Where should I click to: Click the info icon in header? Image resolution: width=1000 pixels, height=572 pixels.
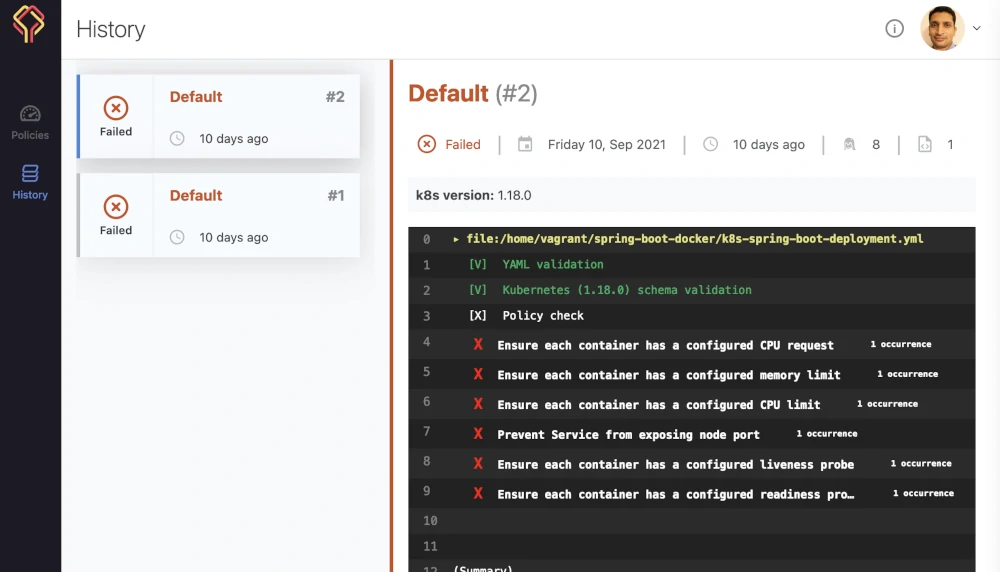(895, 29)
